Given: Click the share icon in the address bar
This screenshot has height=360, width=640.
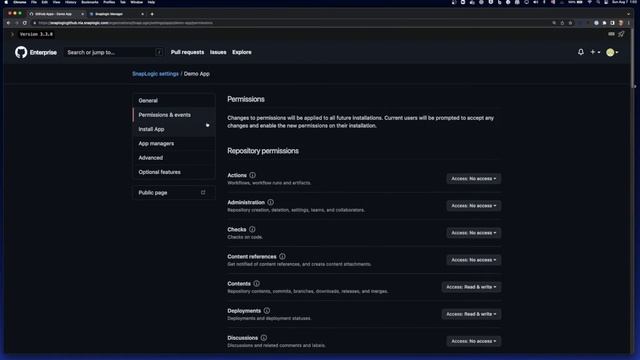Looking at the screenshot, I should point(562,23).
